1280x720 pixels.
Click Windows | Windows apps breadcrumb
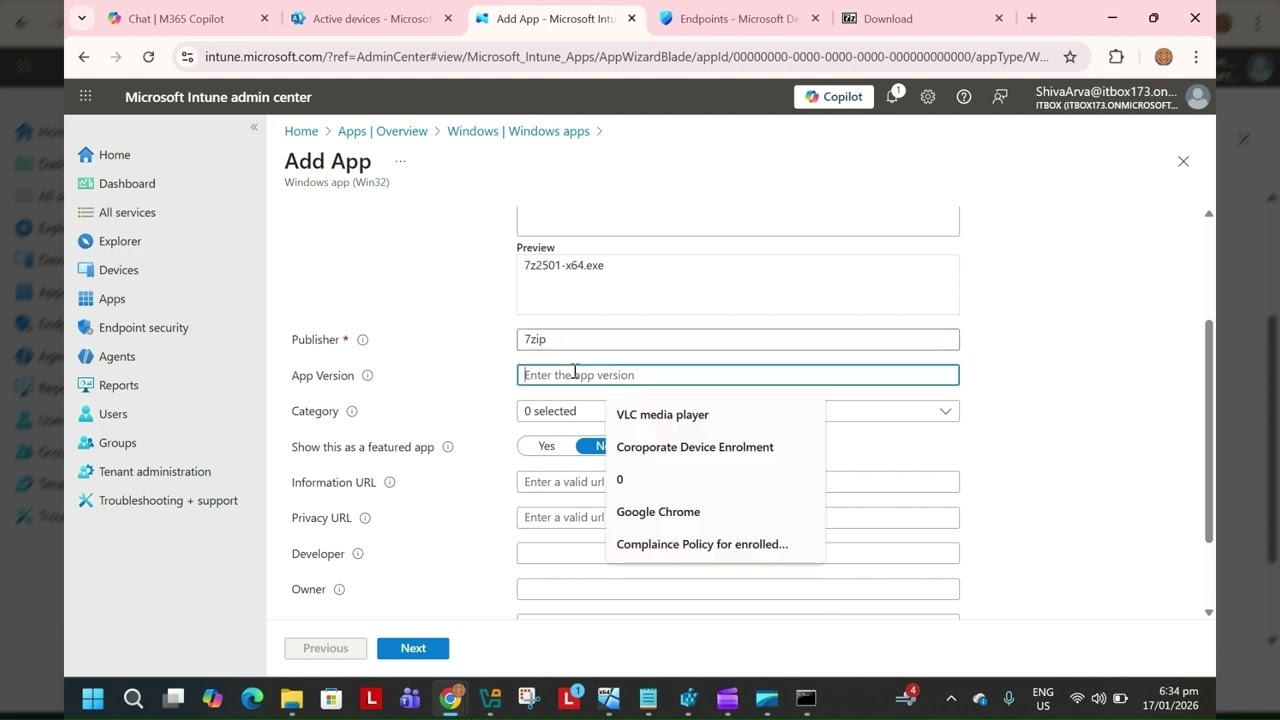click(x=518, y=131)
